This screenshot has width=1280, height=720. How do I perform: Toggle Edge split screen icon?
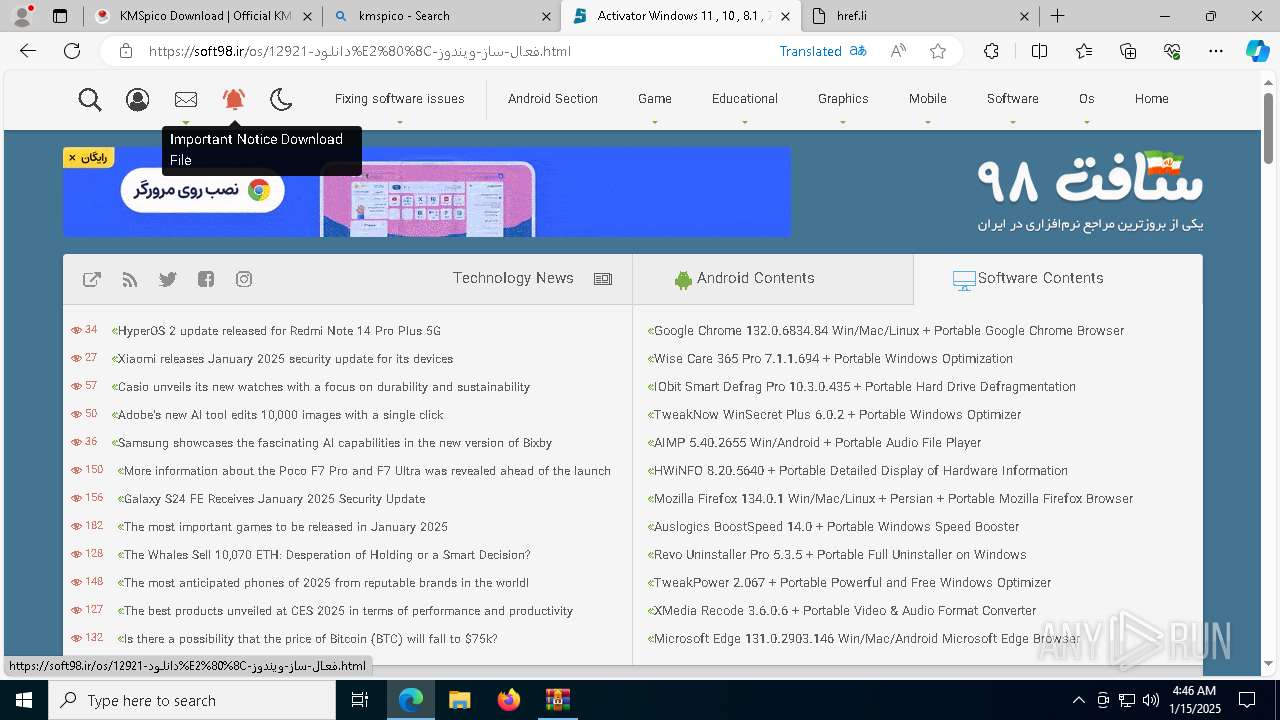(1039, 51)
